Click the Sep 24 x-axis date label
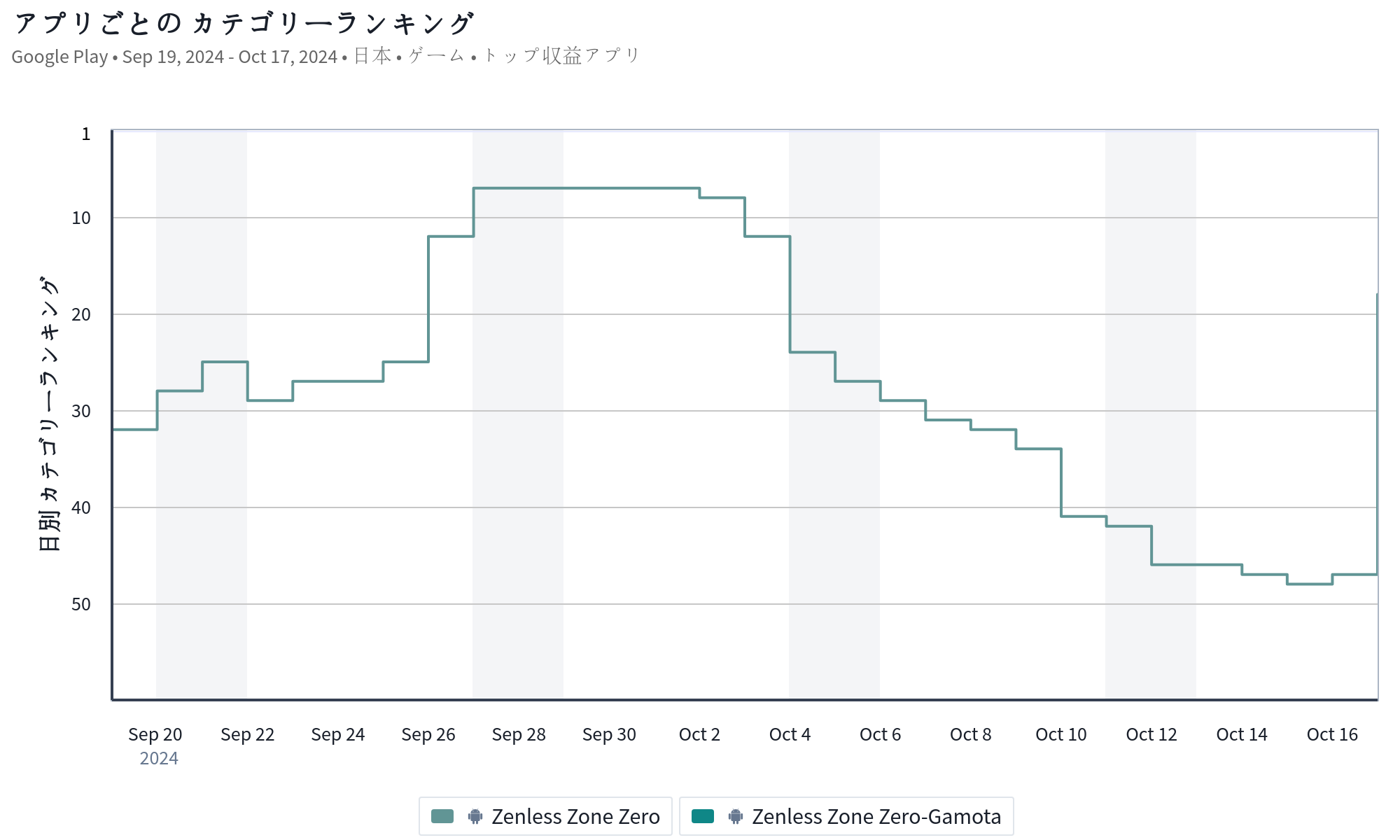This screenshot has height=840, width=1400. [x=338, y=734]
